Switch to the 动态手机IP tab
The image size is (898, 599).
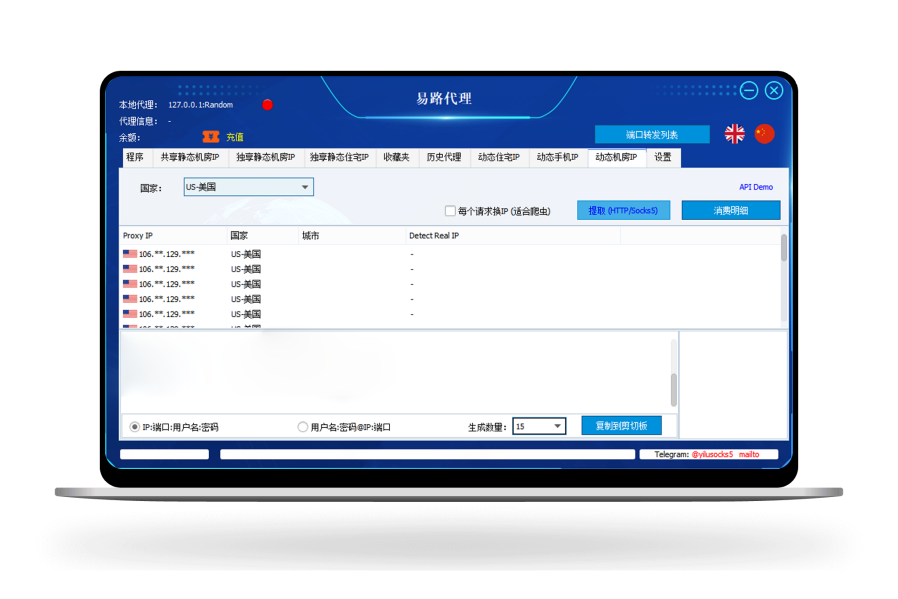click(x=558, y=157)
